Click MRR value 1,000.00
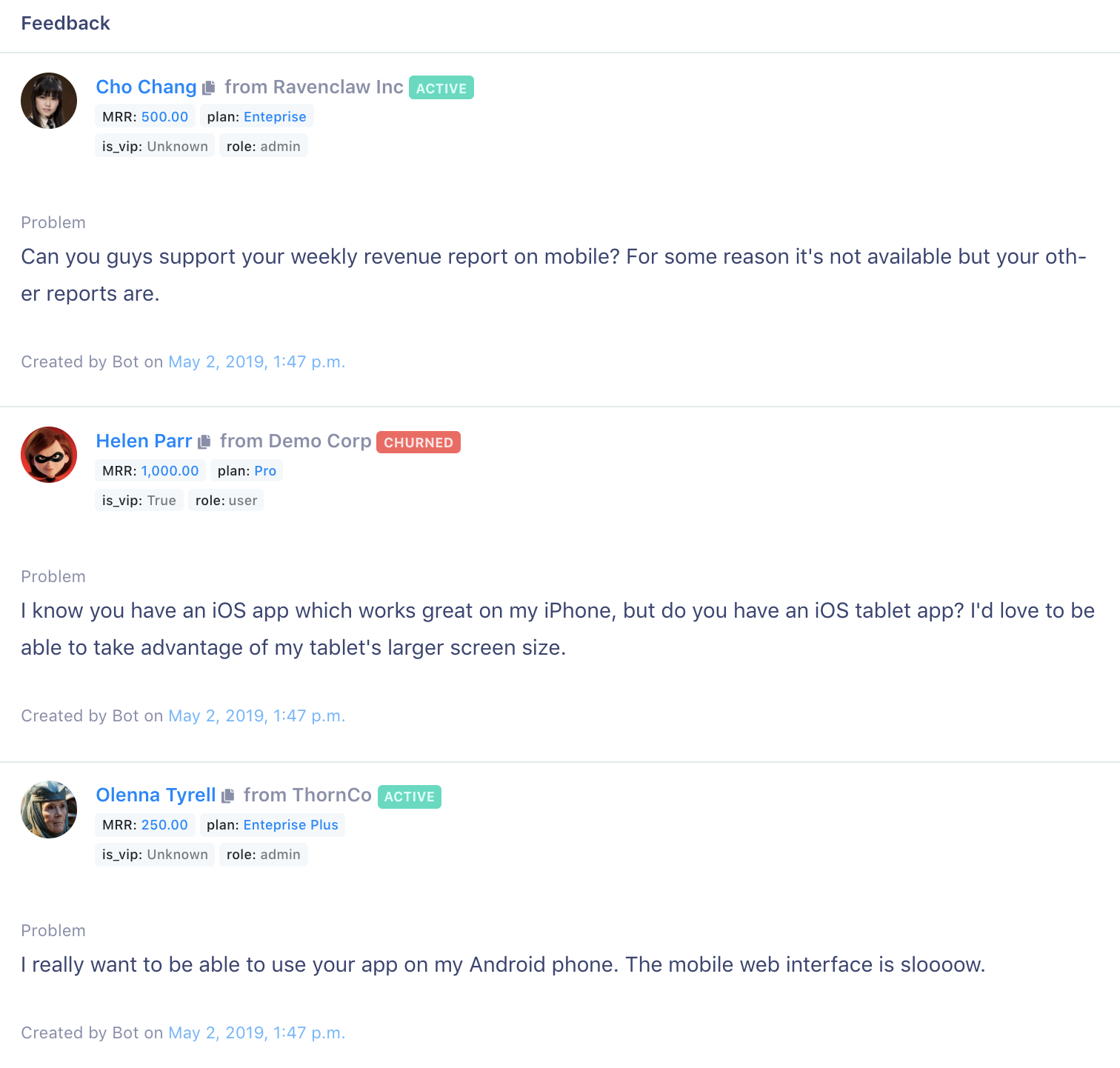The image size is (1120, 1068). click(170, 471)
